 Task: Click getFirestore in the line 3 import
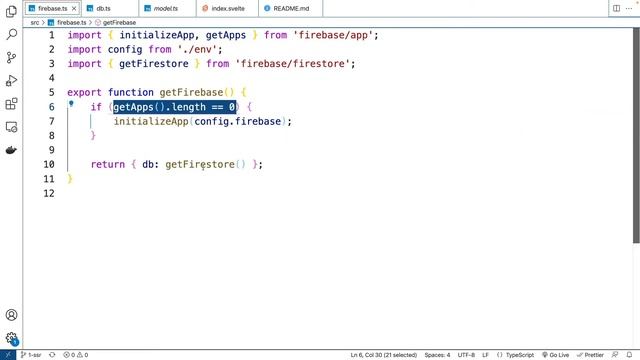click(154, 64)
